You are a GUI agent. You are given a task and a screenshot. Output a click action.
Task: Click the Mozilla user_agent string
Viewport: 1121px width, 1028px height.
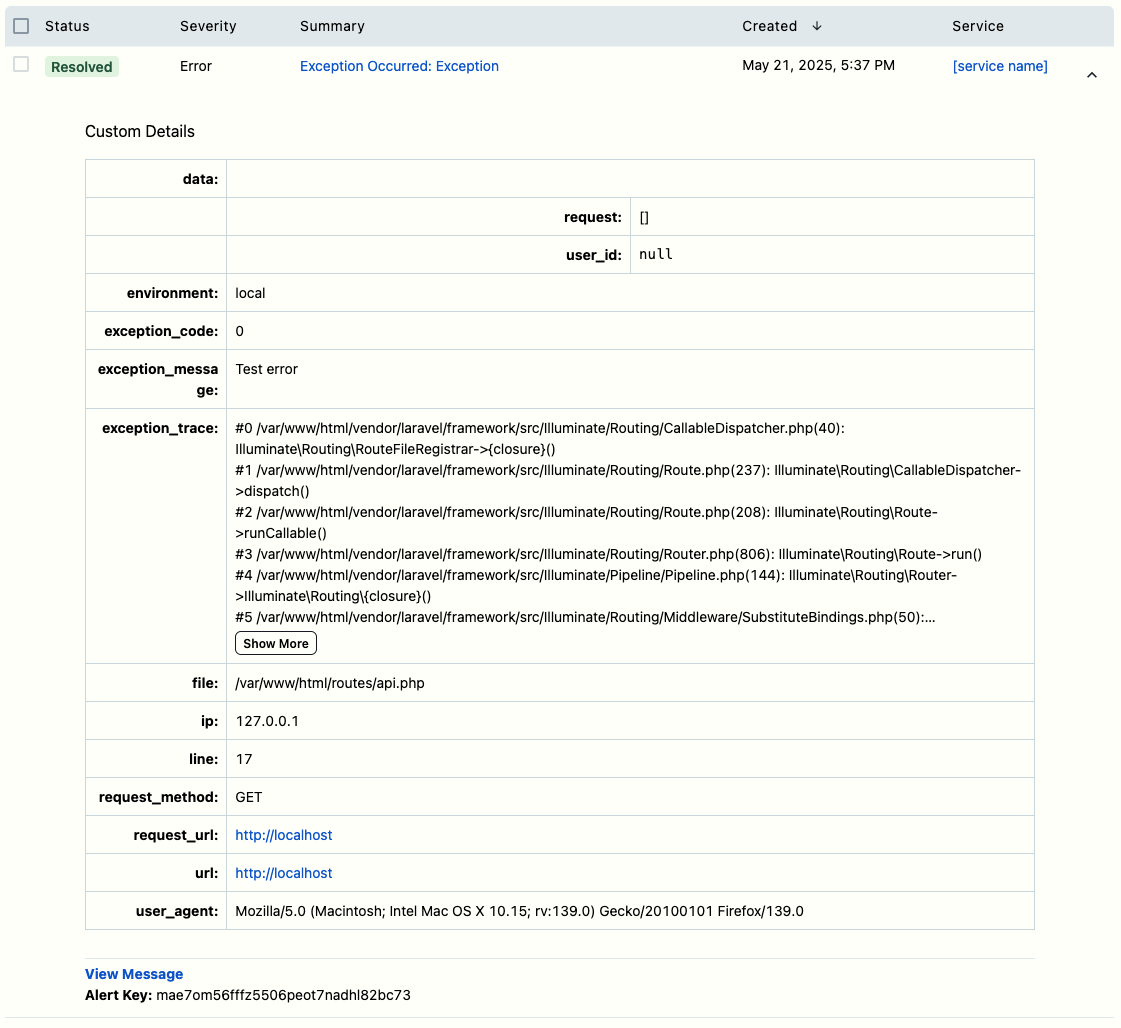coord(519,911)
